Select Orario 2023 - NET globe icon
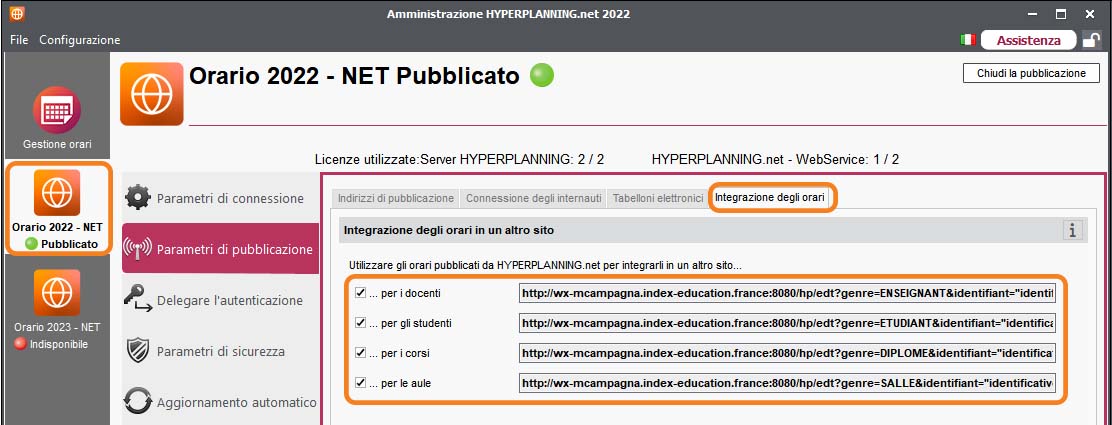This screenshot has height=425, width=1112. coord(57,292)
